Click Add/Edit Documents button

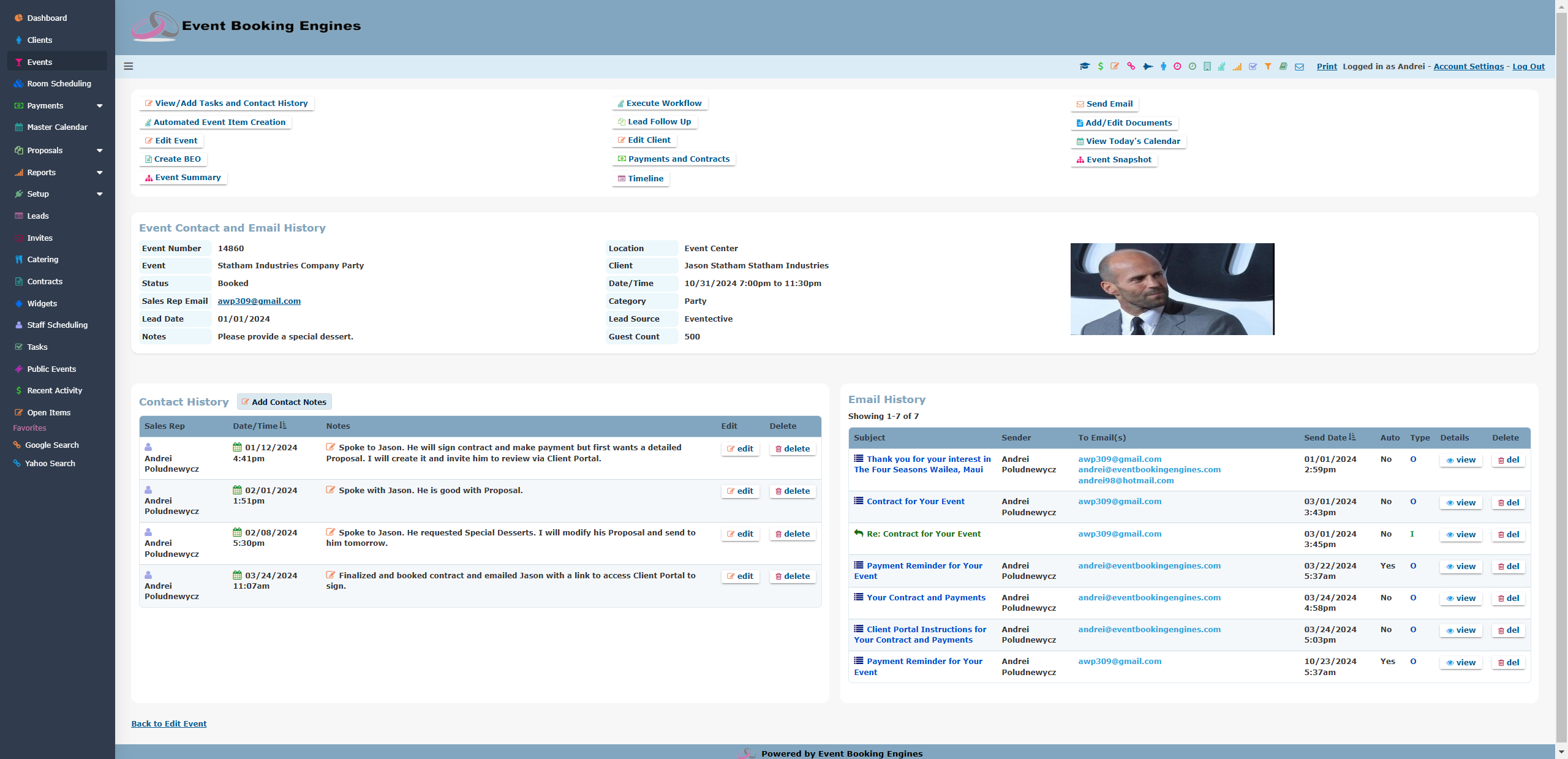1124,123
